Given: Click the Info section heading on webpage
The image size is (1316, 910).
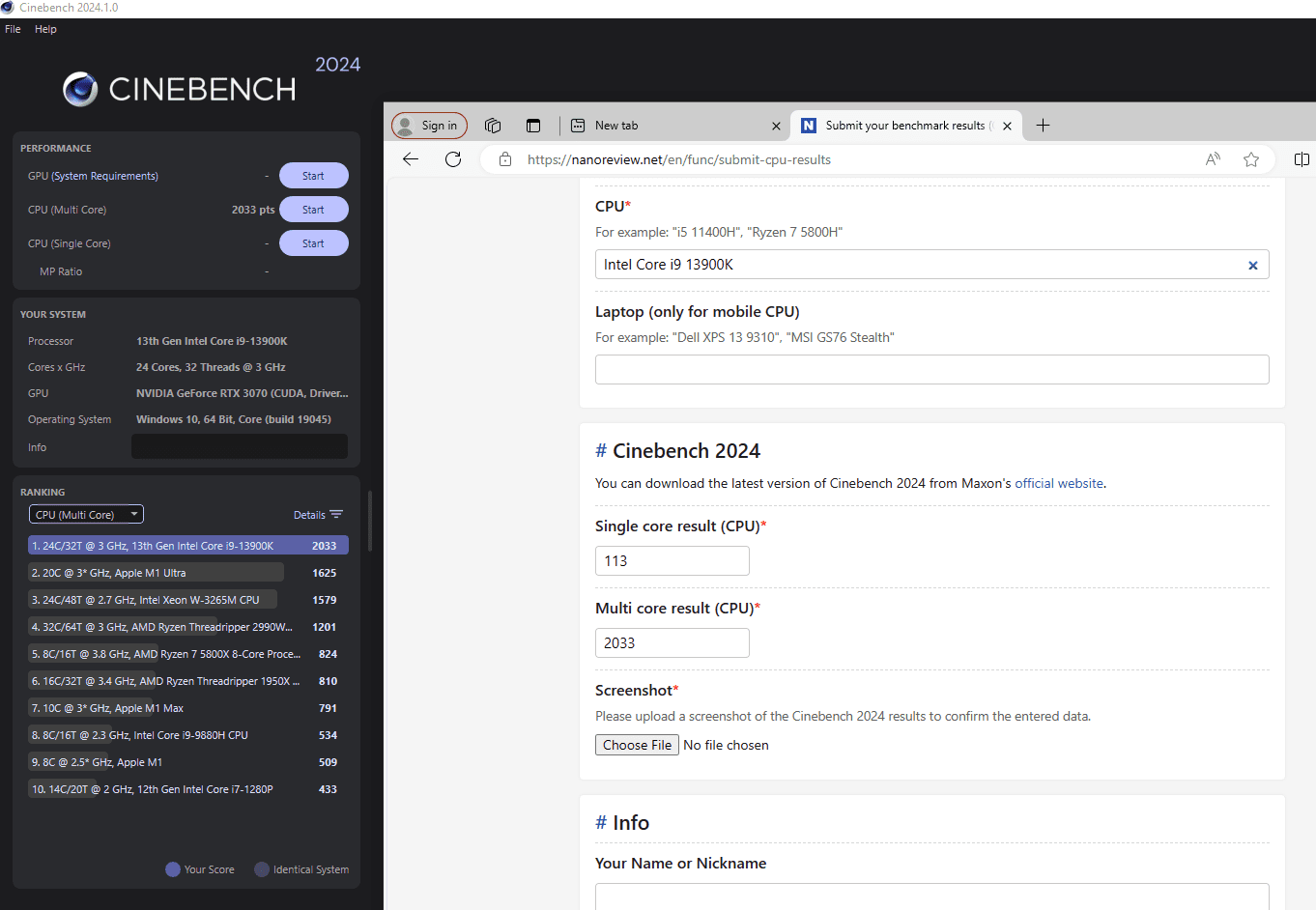Looking at the screenshot, I should pos(622,823).
